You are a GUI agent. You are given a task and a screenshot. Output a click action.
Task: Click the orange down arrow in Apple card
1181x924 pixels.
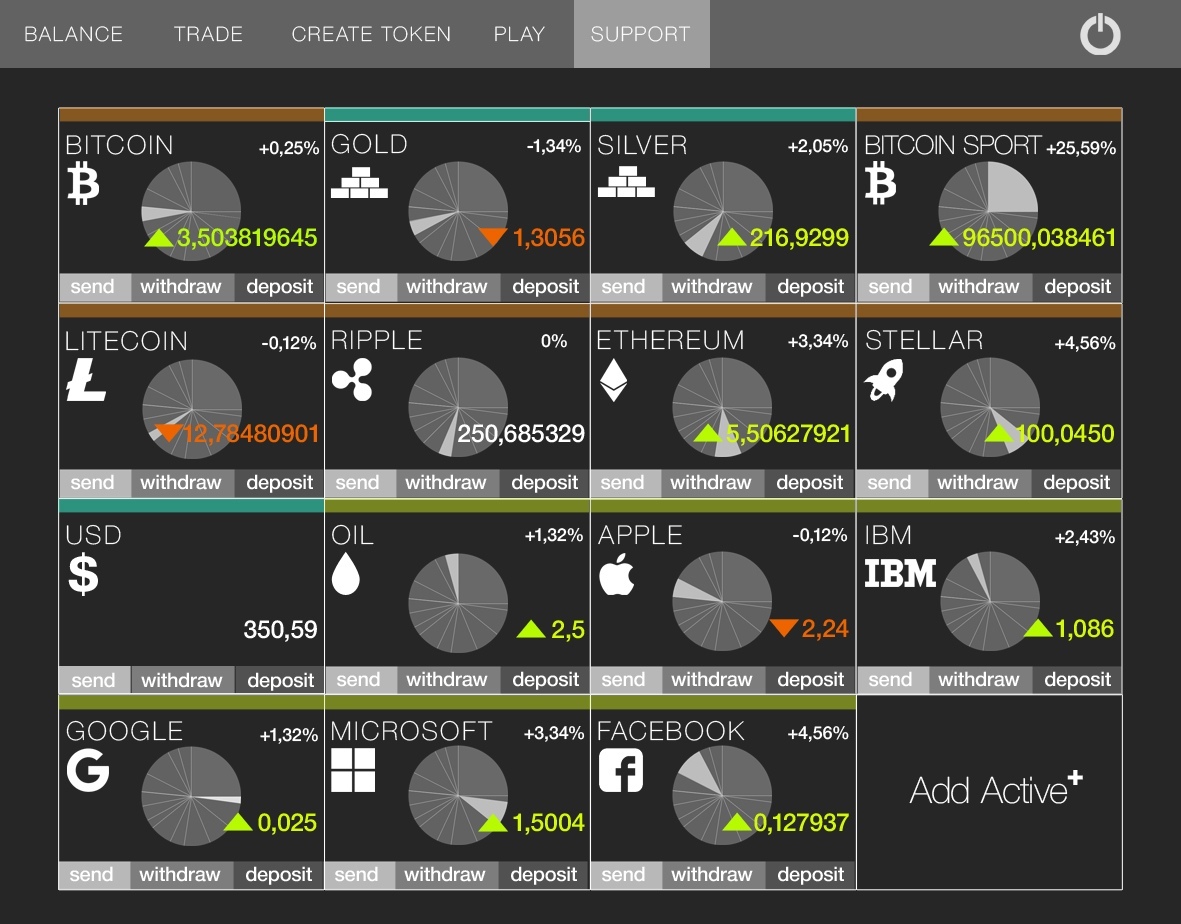click(x=783, y=628)
